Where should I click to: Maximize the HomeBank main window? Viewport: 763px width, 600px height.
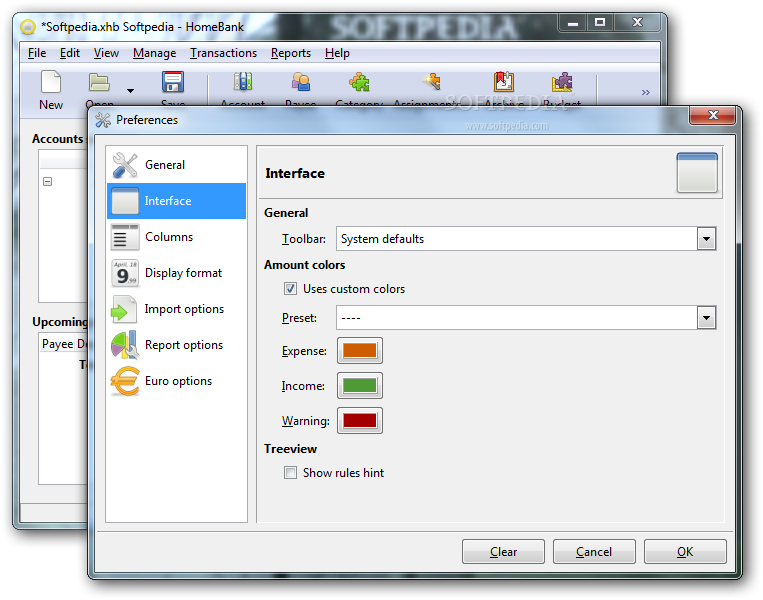click(x=600, y=22)
